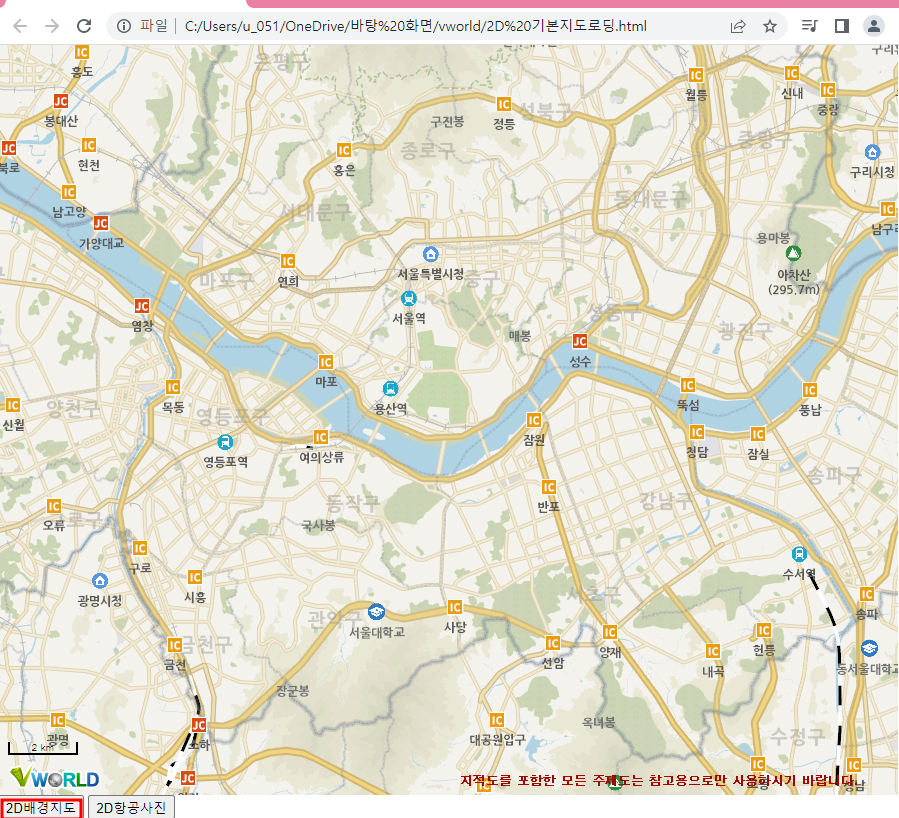Click the 연희 IC marker
The image size is (899, 818).
pyautogui.click(x=287, y=261)
